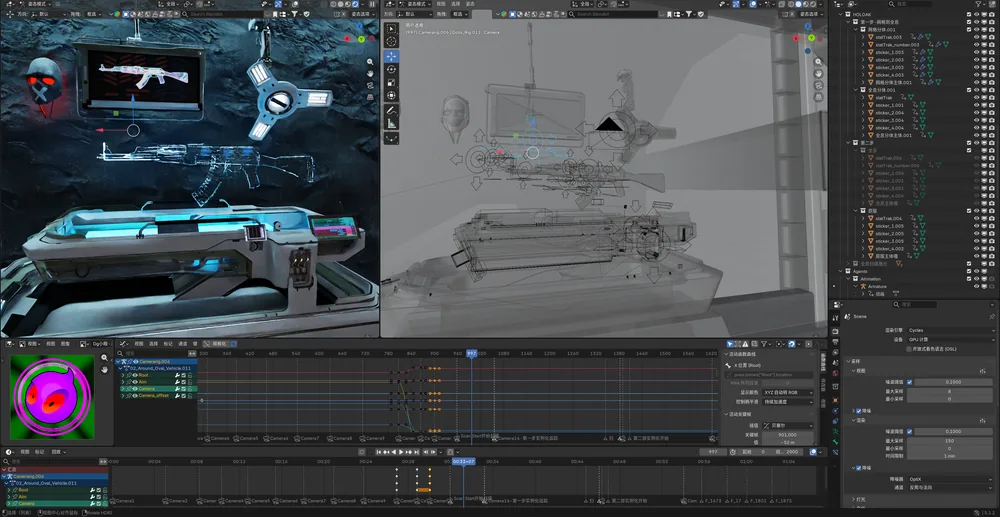This screenshot has width=1000, height=517.
Task: Click the play animation button
Action: tap(401, 452)
